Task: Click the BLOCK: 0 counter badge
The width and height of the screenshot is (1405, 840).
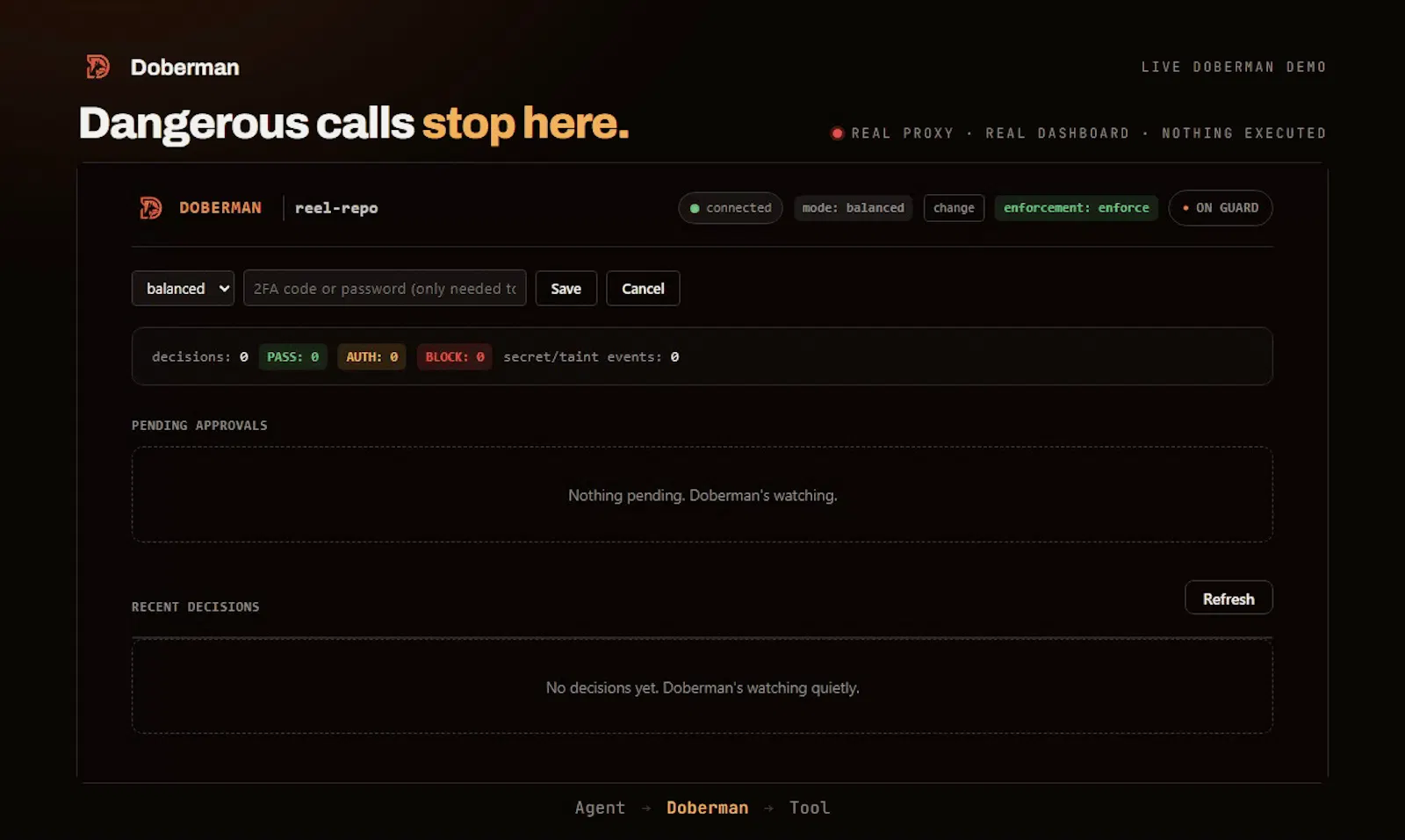Action: coord(455,356)
